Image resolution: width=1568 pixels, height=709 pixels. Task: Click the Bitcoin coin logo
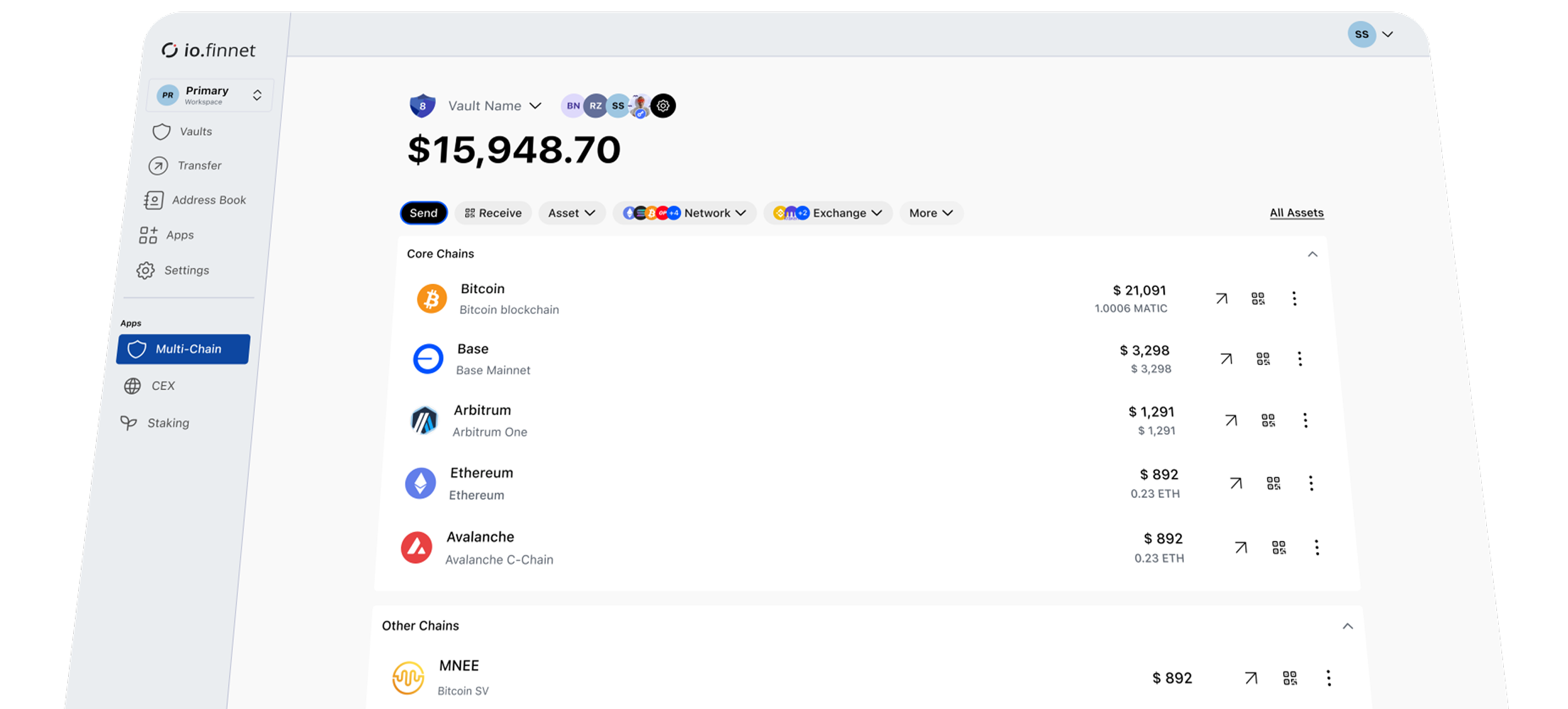(x=431, y=299)
